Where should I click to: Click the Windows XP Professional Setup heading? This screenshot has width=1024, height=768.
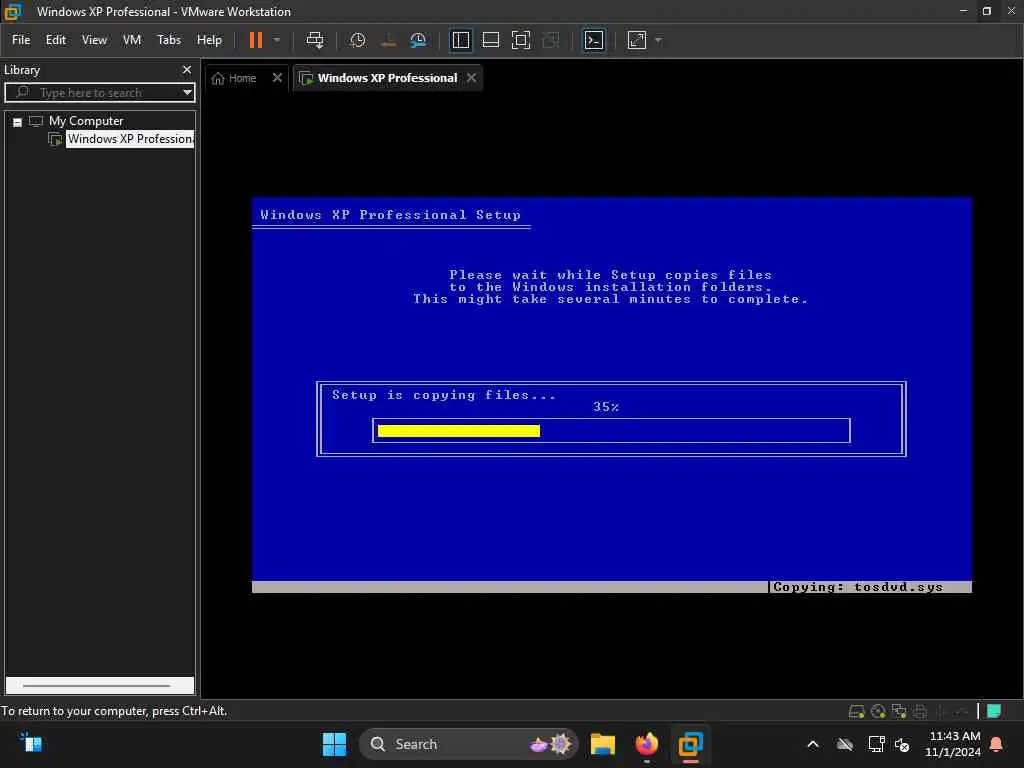pos(390,215)
